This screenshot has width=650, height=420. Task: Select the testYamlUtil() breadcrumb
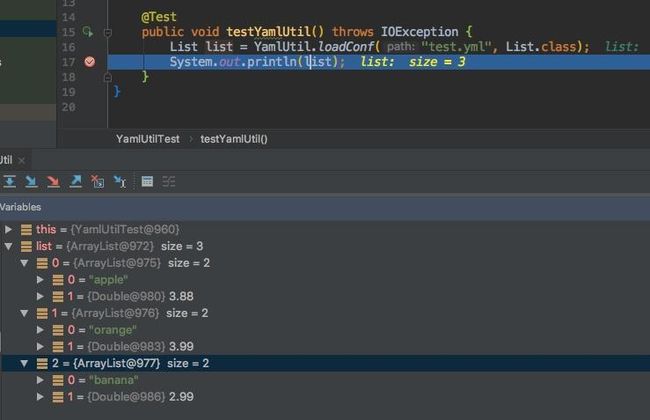[234, 139]
